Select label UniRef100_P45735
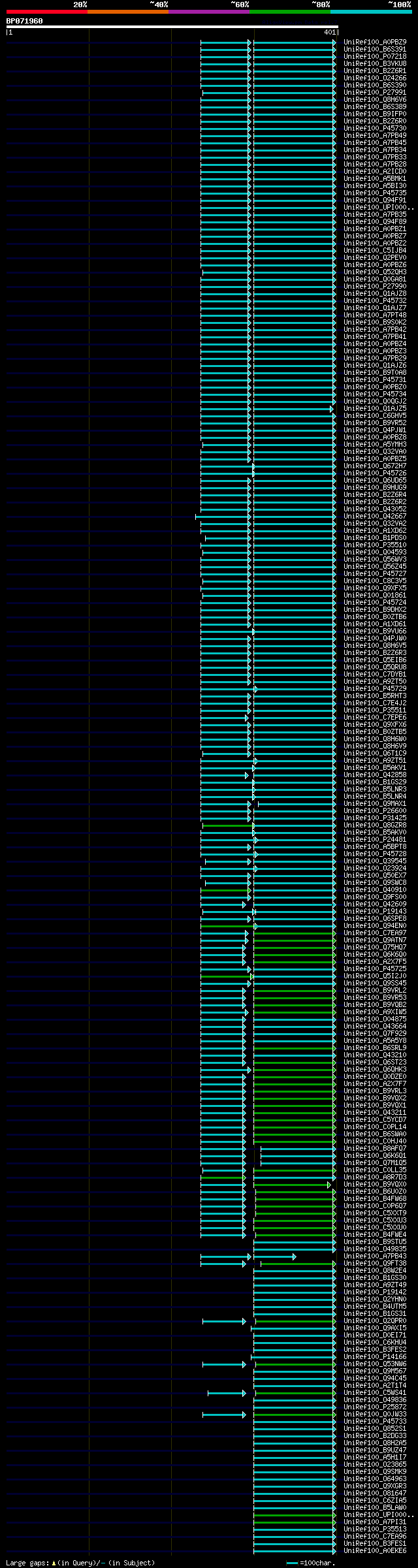418x1568 pixels. pyautogui.click(x=375, y=193)
